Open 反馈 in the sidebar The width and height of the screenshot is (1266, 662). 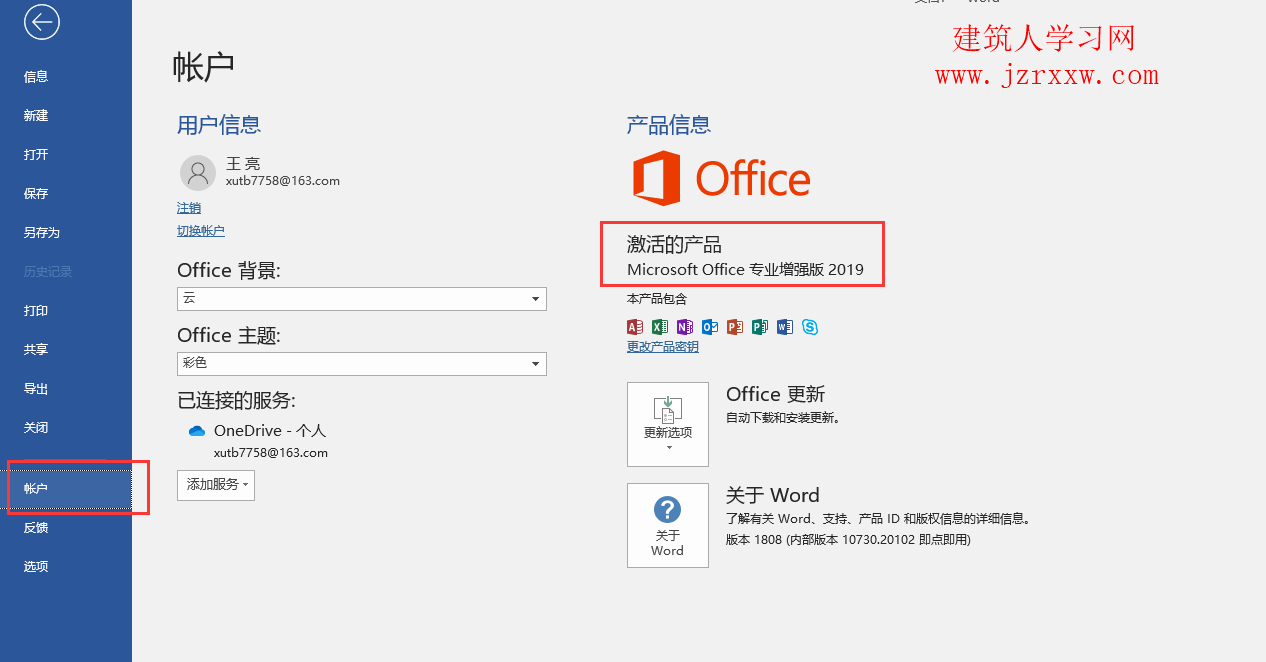point(36,528)
